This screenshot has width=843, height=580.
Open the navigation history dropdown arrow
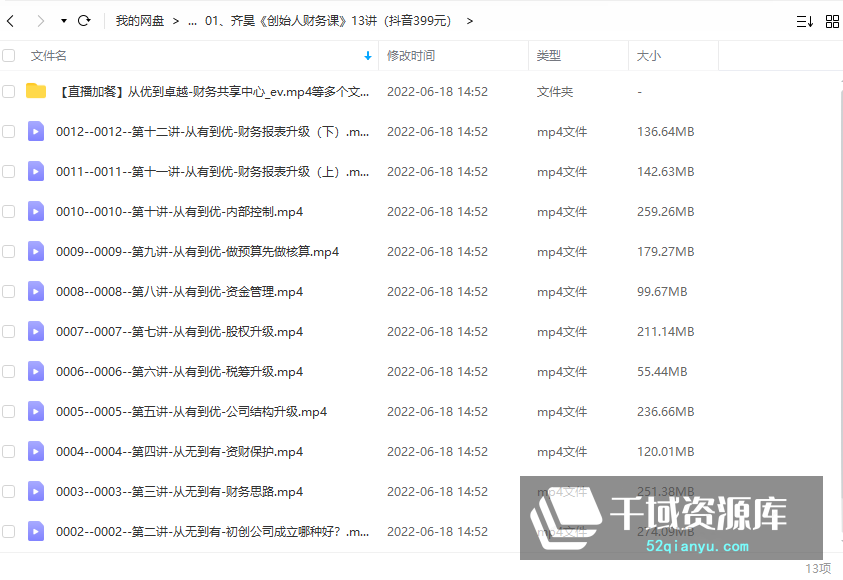[63, 21]
